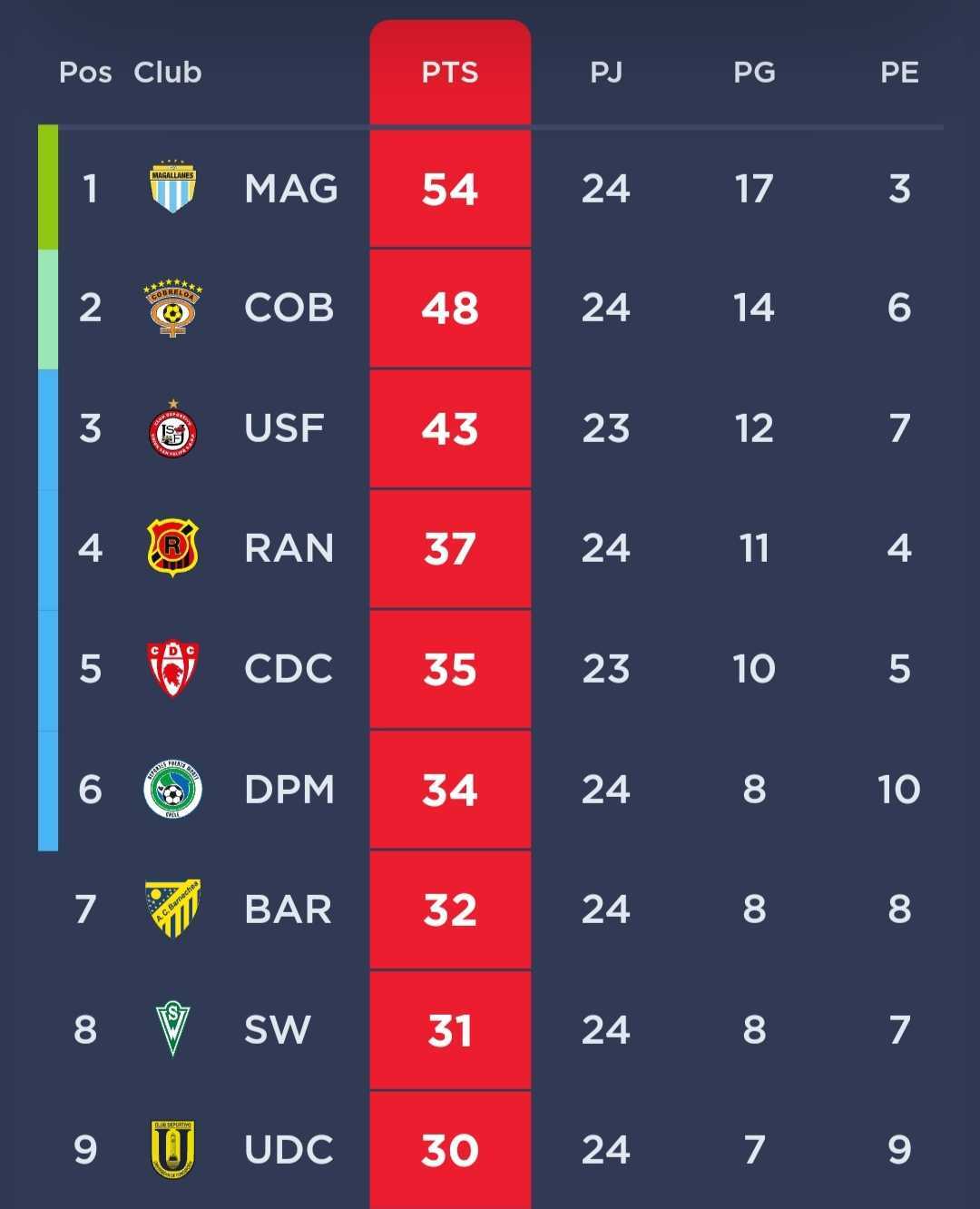Click the Santiago Wanderers green logo

(x=174, y=1028)
